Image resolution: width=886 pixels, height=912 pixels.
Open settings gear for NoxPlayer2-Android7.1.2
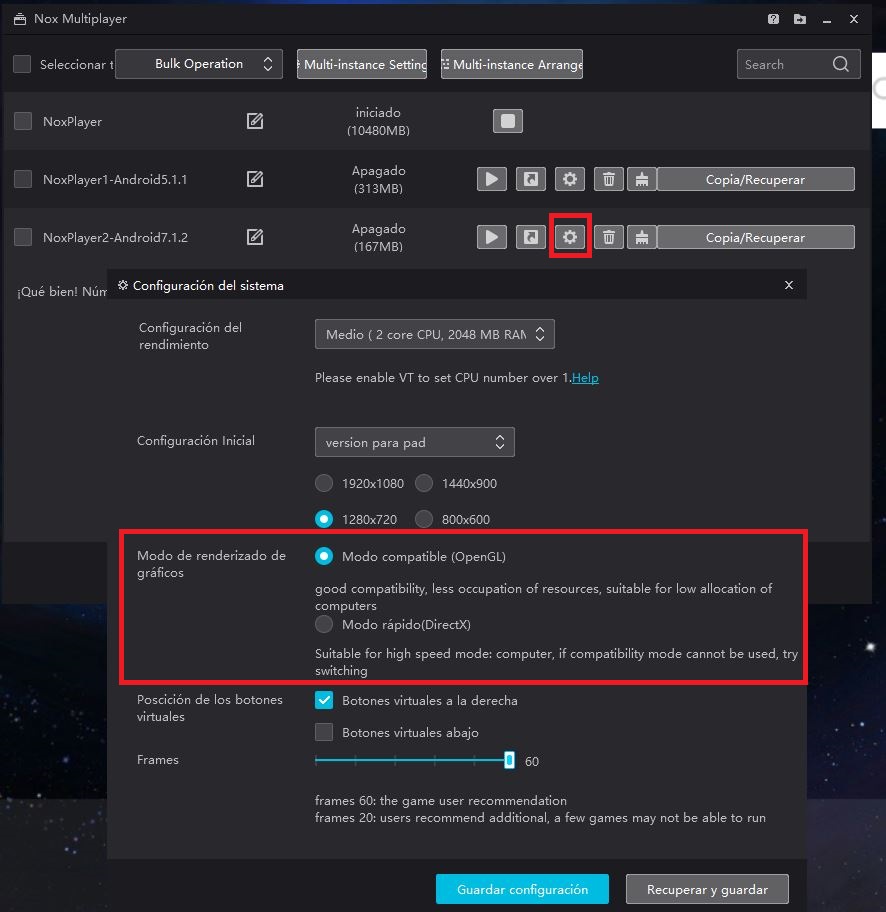click(x=570, y=237)
